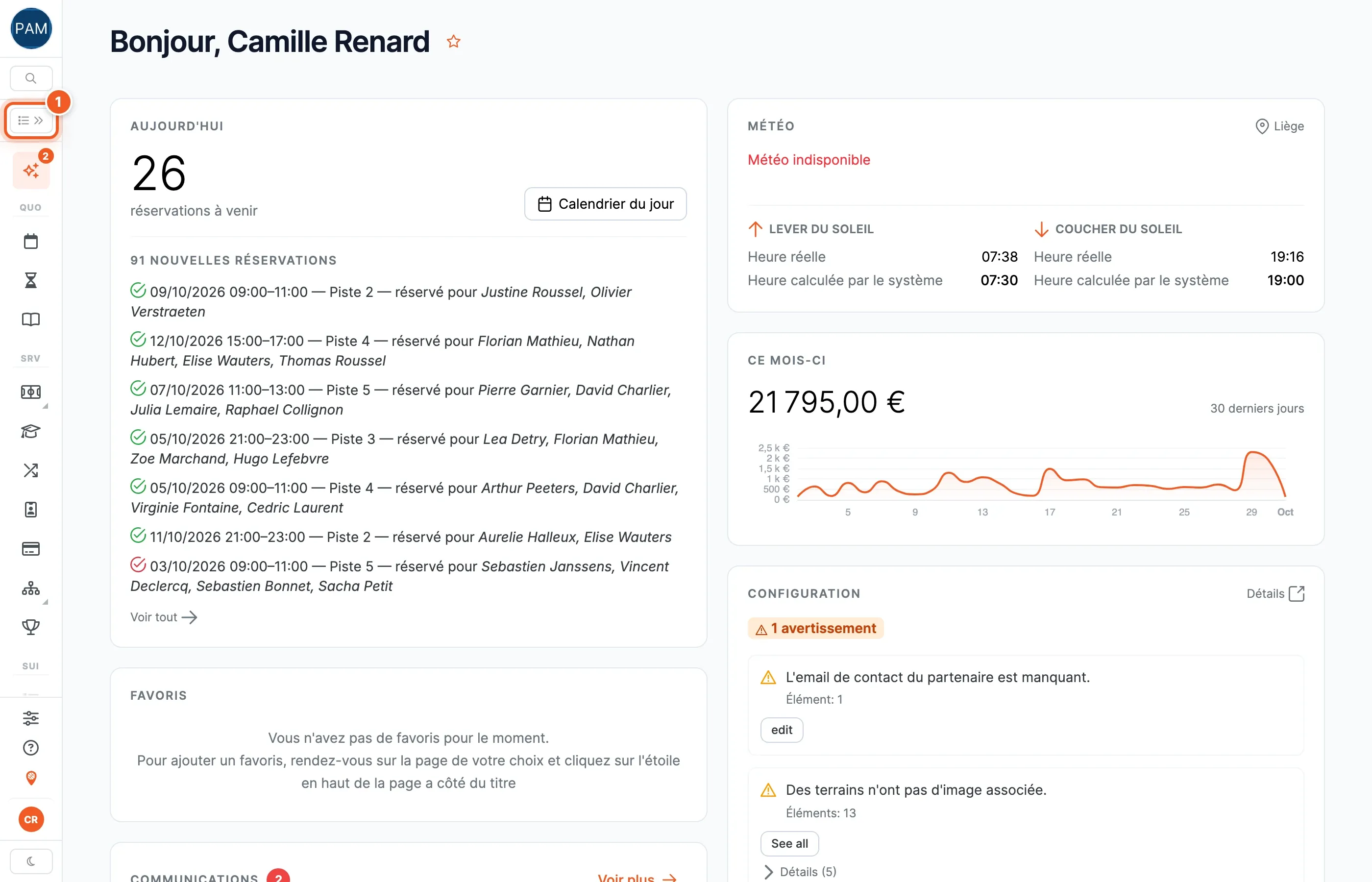Click the PAM logo avatar

[x=31, y=28]
